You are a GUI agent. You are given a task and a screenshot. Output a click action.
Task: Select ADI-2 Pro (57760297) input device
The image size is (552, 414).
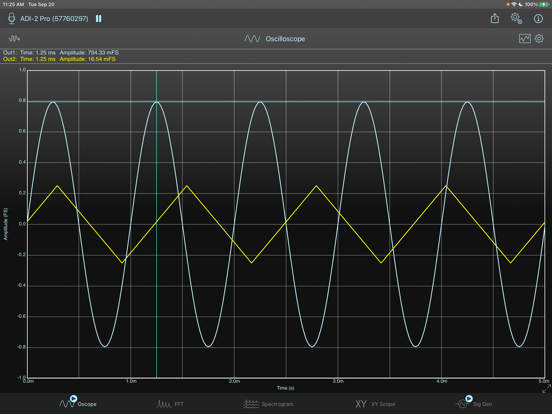(x=54, y=19)
